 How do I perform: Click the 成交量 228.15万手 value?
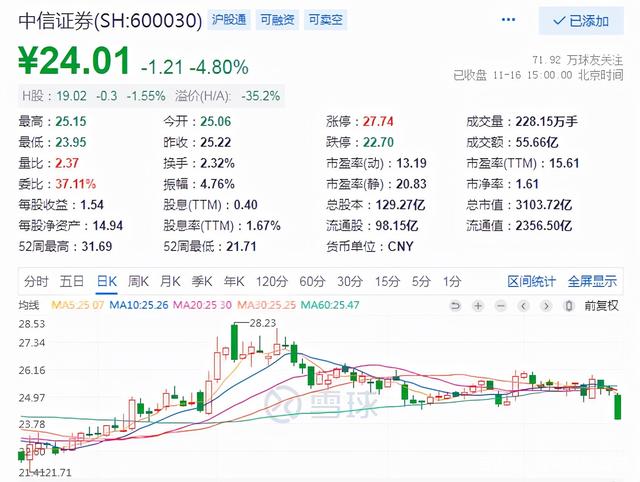[547, 121]
